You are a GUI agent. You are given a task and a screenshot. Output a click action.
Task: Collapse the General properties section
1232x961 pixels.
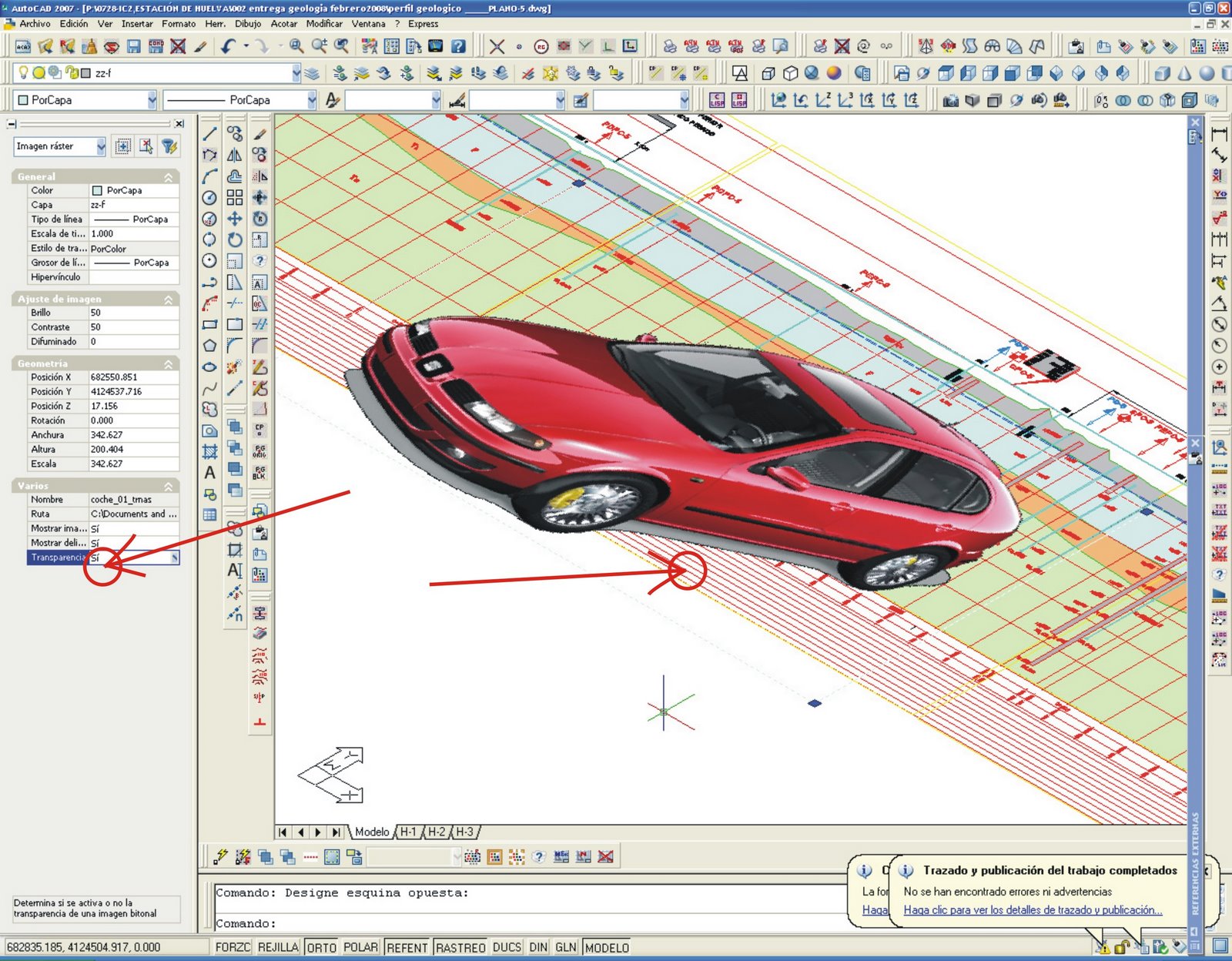pyautogui.click(x=168, y=177)
